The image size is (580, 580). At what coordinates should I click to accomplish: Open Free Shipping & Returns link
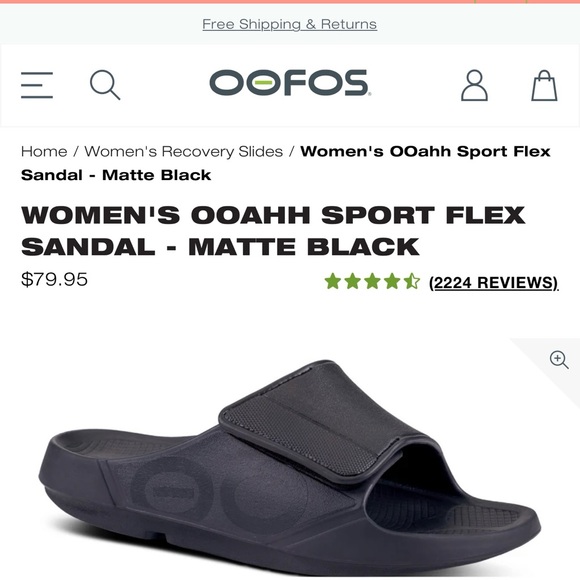pyautogui.click(x=290, y=24)
